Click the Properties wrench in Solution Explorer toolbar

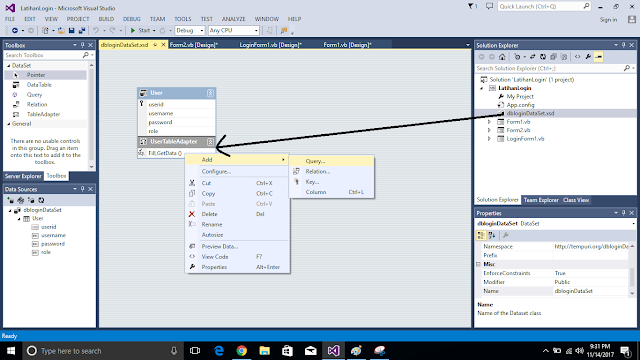pos(588,57)
